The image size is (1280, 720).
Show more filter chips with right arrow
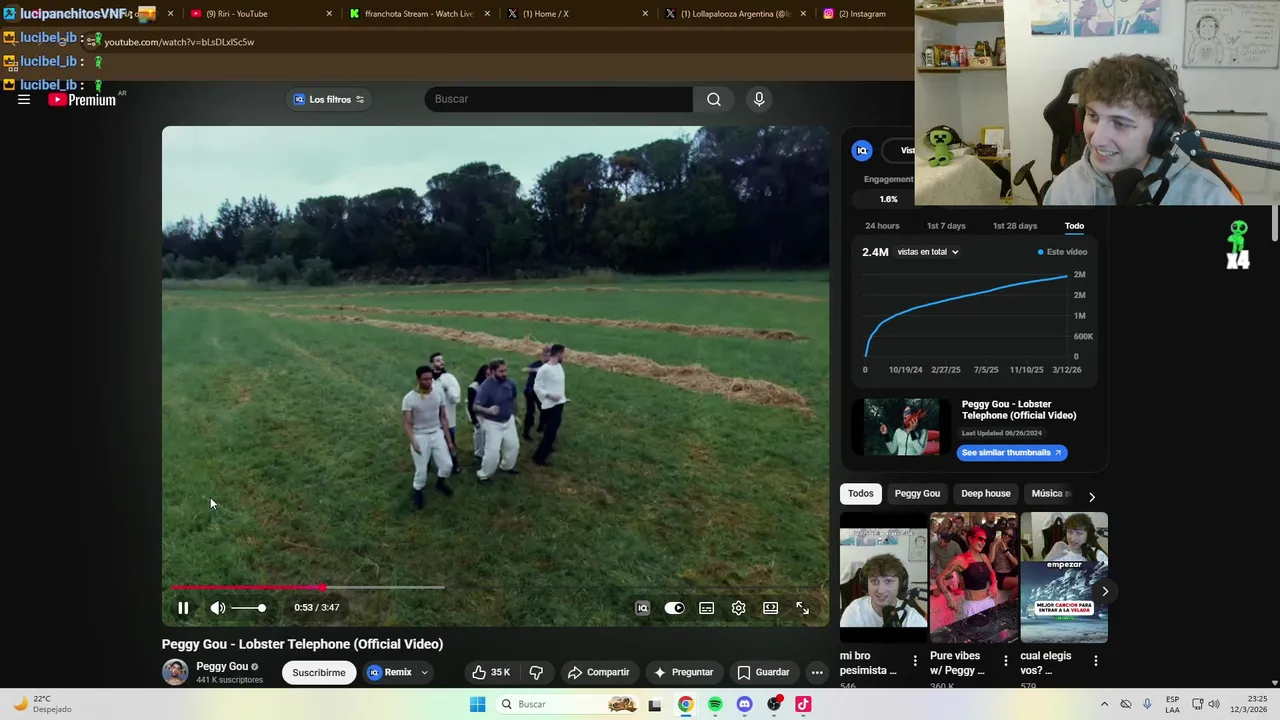(1091, 497)
